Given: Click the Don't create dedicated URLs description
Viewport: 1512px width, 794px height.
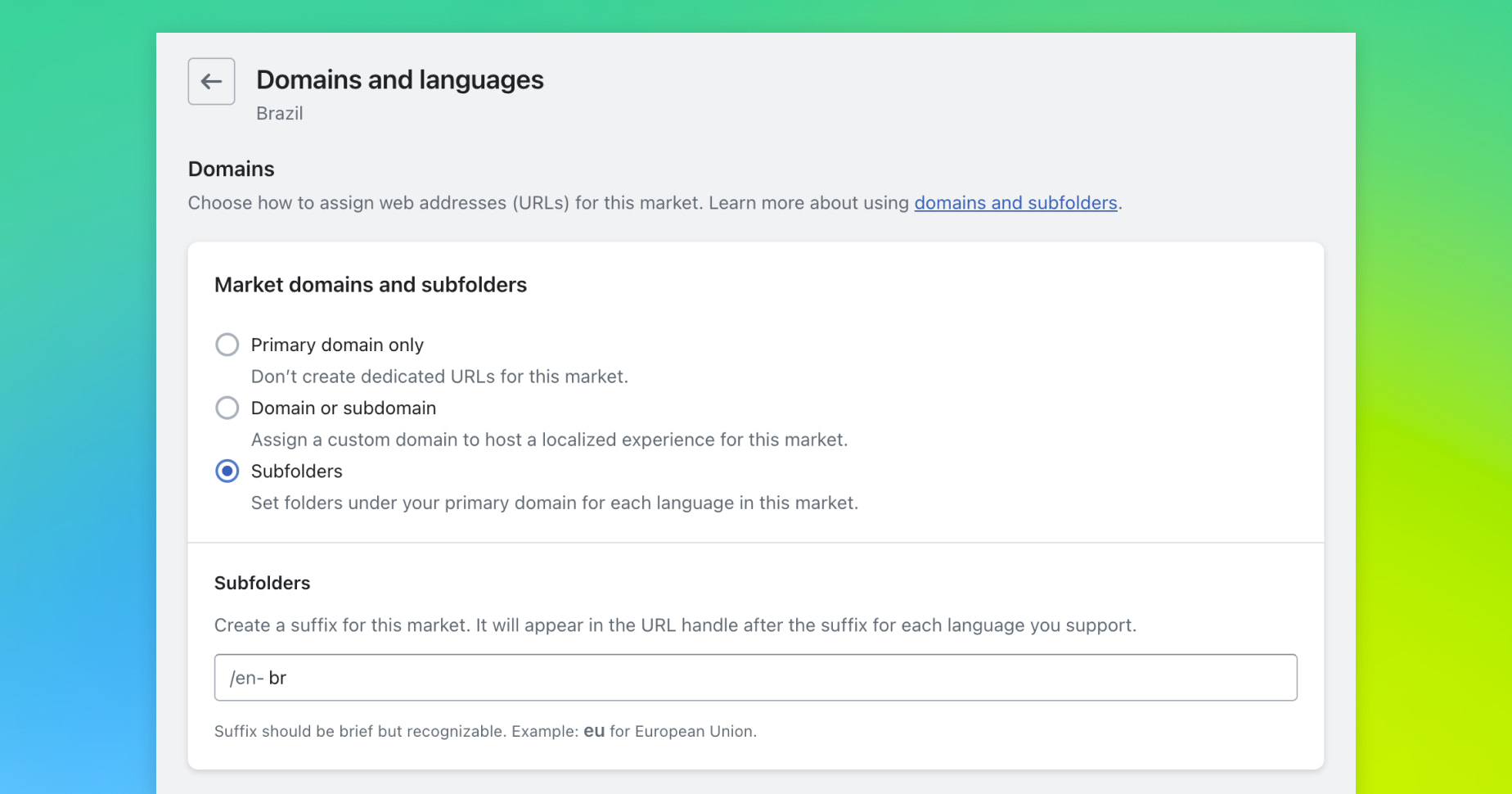Looking at the screenshot, I should (x=439, y=377).
